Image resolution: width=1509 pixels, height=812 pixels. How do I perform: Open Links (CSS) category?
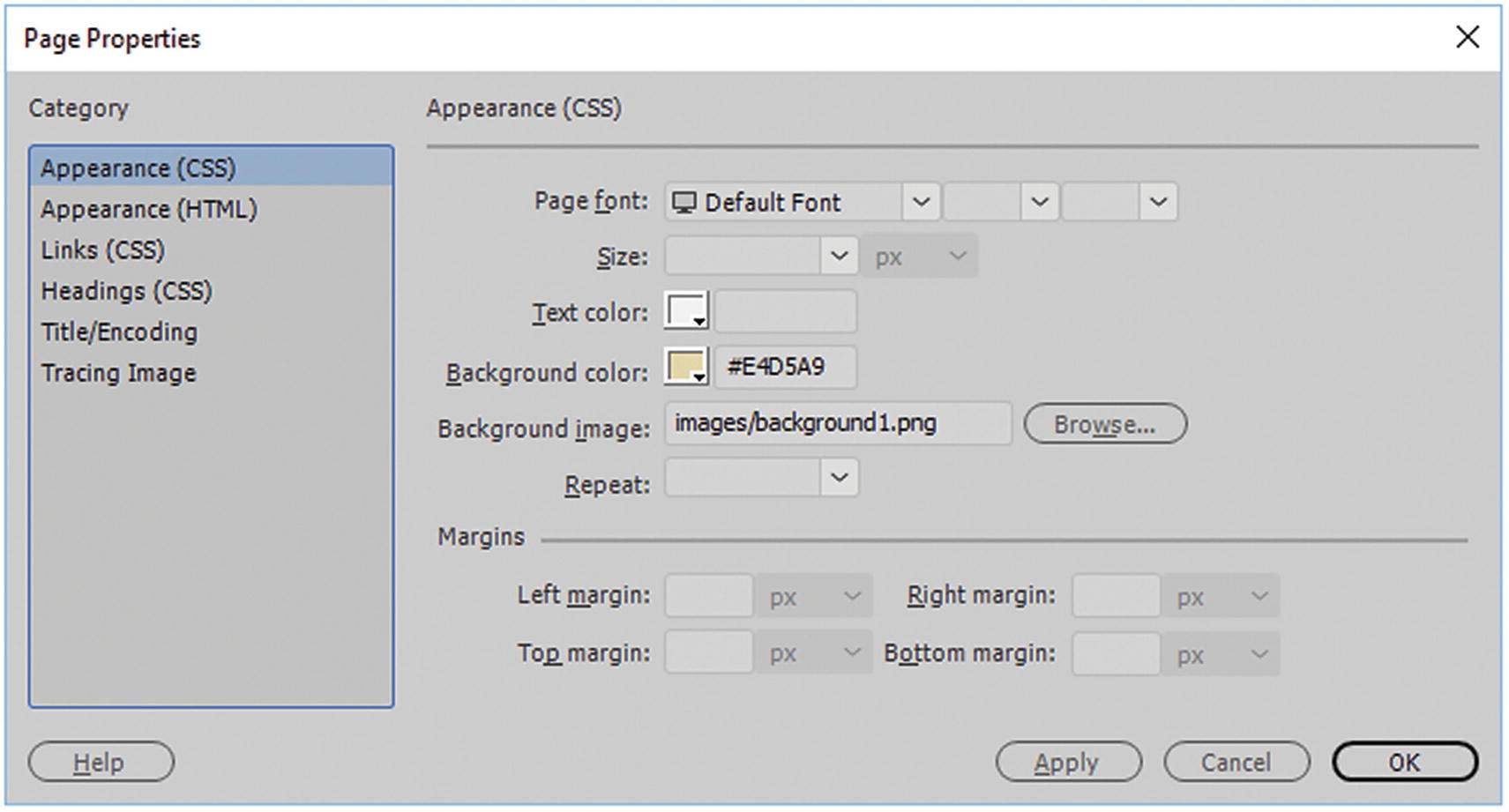pyautogui.click(x=211, y=250)
